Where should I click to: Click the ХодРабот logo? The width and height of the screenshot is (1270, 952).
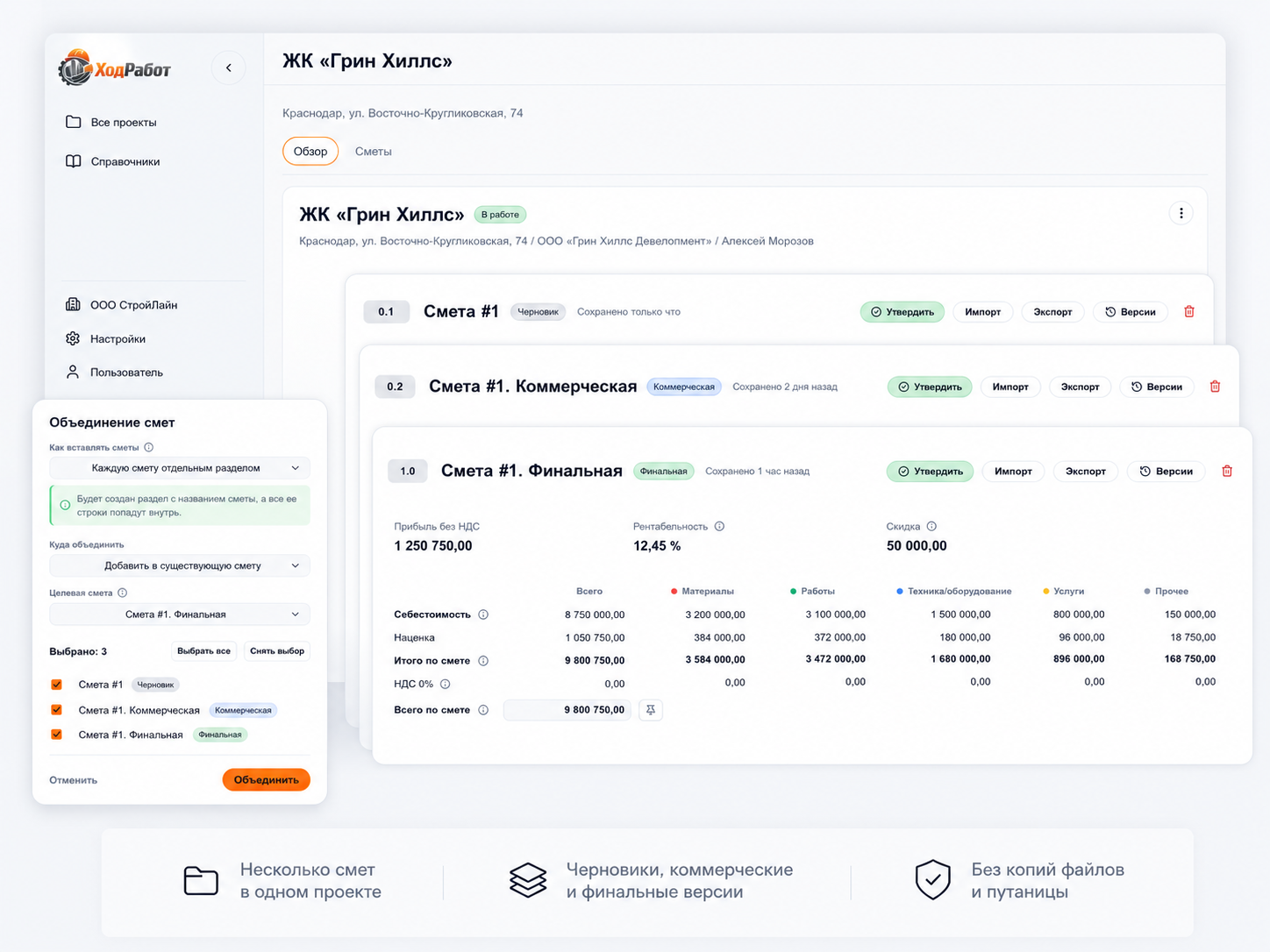[x=115, y=68]
